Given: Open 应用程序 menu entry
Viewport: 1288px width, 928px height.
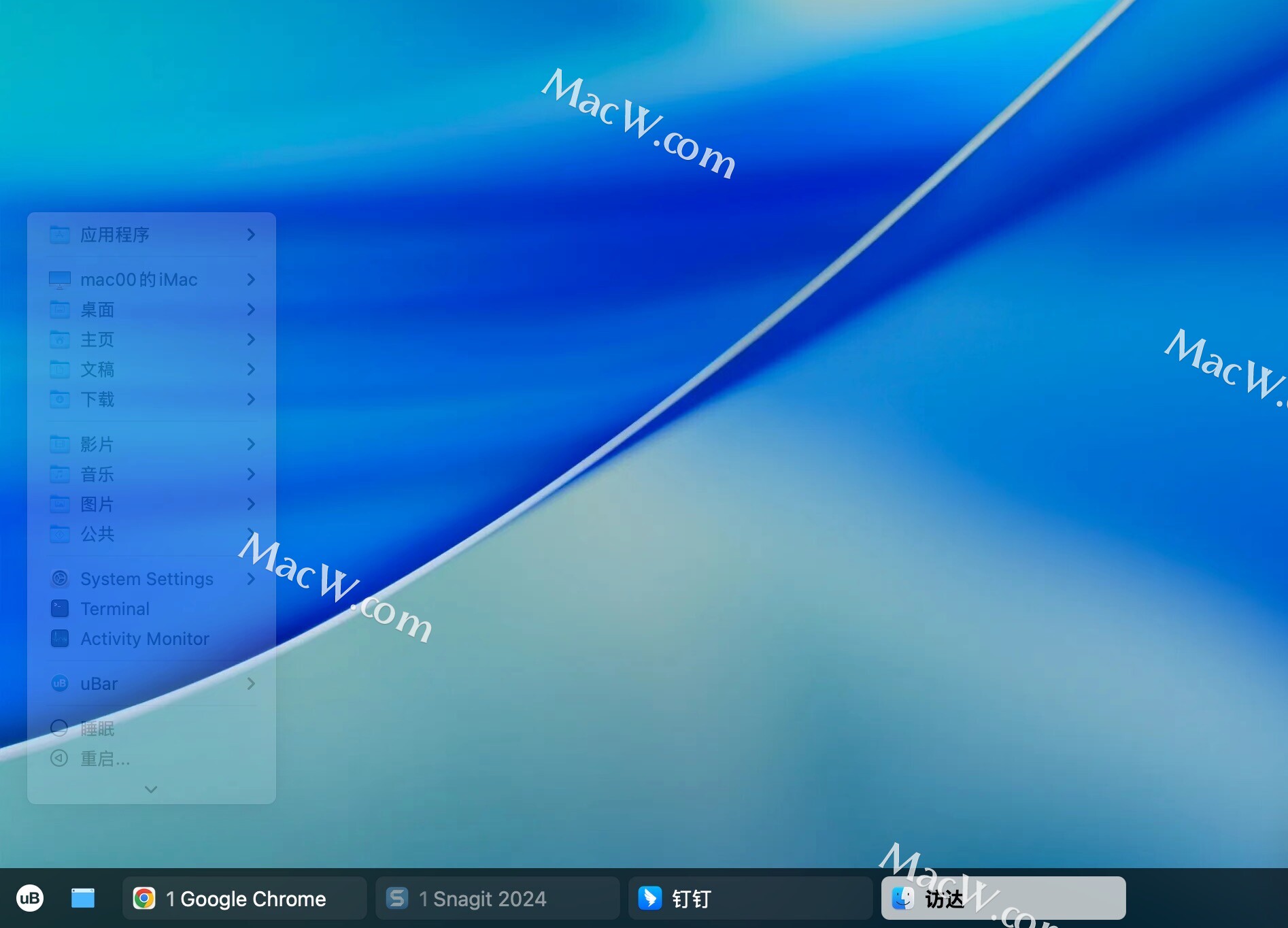Looking at the screenshot, I should [152, 235].
